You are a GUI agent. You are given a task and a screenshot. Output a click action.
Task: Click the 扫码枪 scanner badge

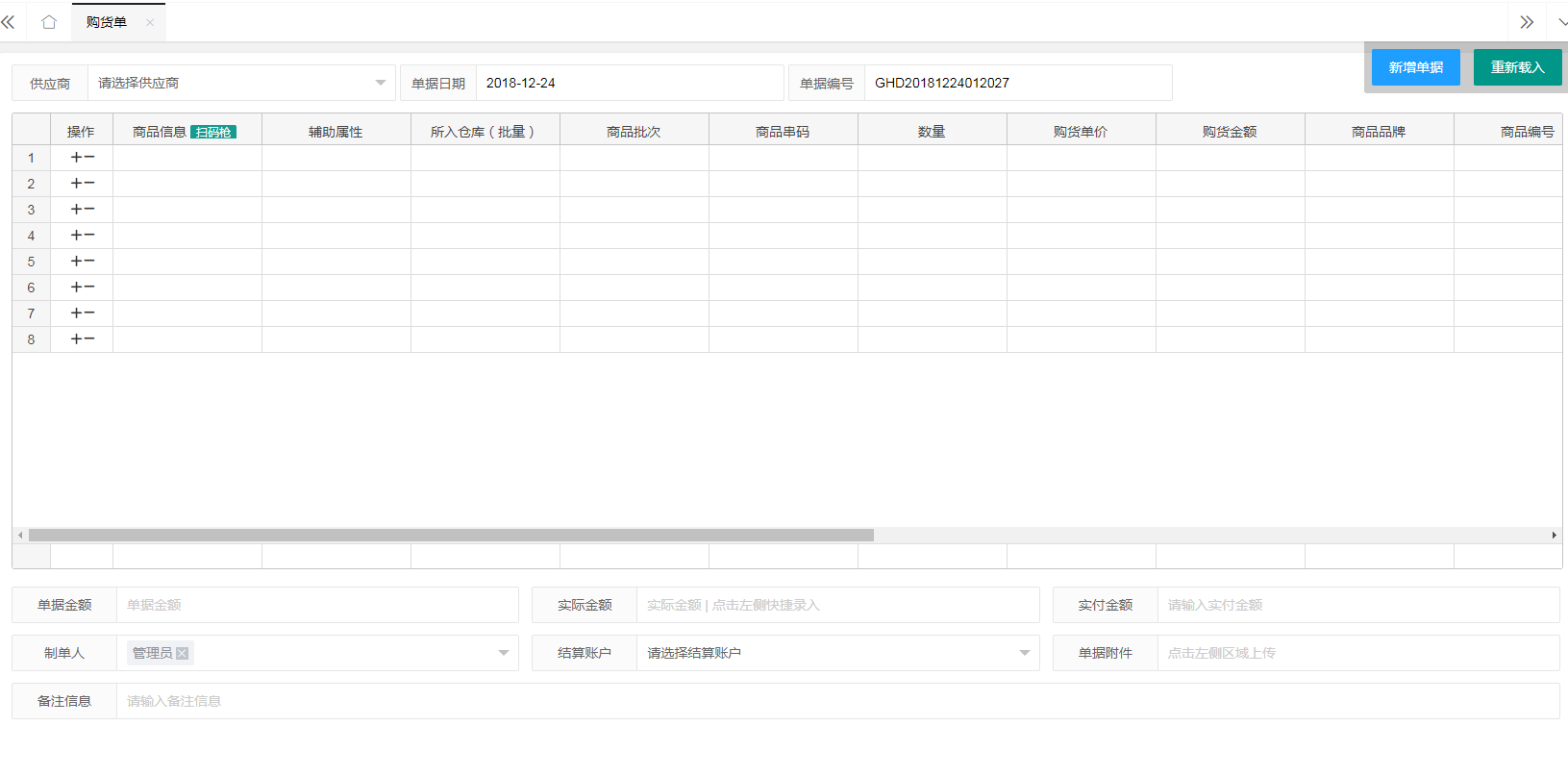212,132
